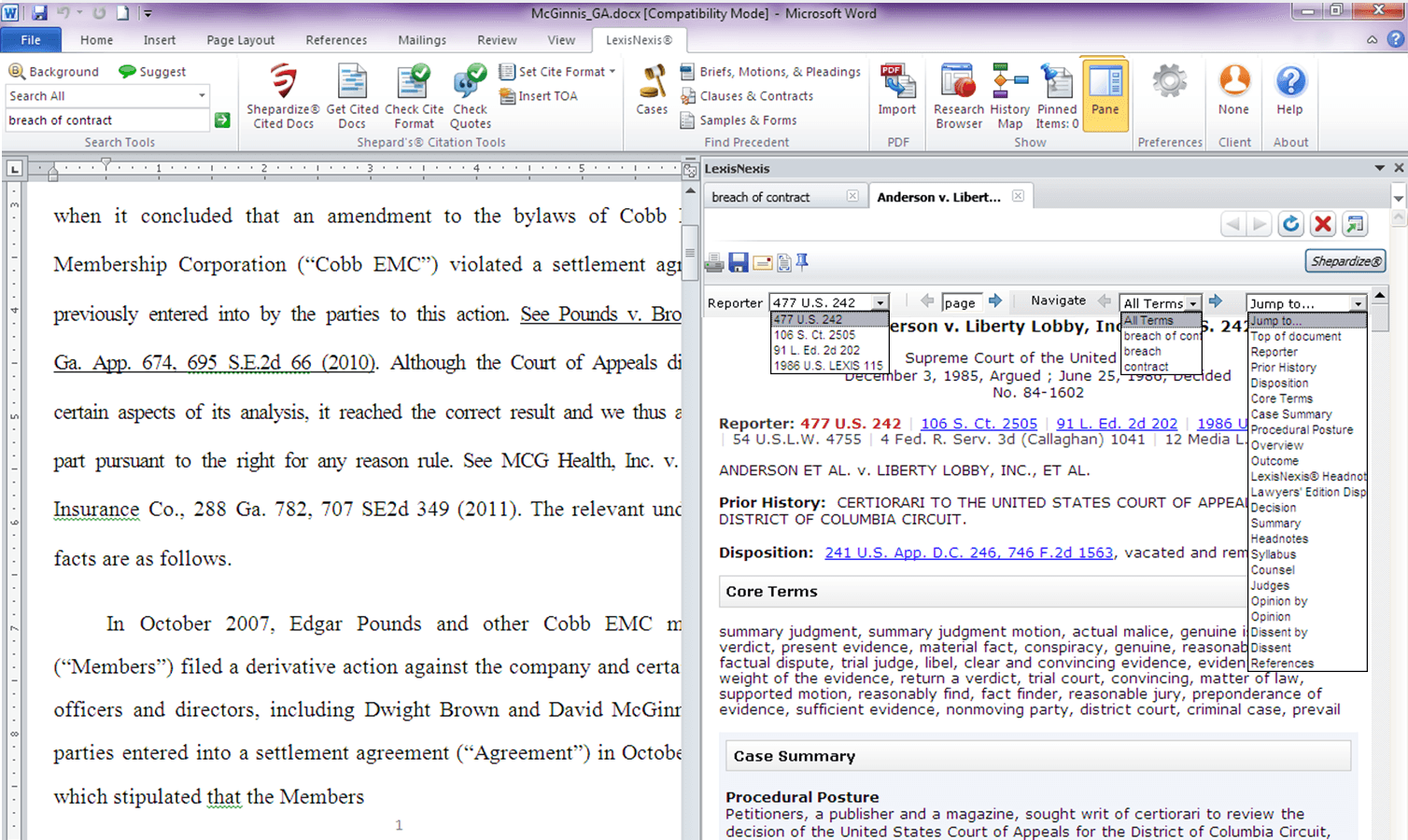Image resolution: width=1408 pixels, height=840 pixels.
Task: Open the History Map
Action: (x=1009, y=84)
